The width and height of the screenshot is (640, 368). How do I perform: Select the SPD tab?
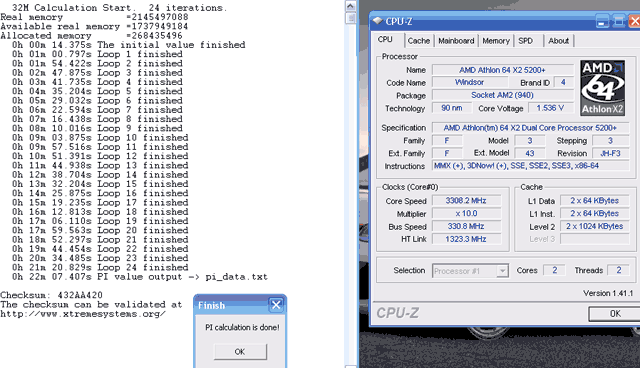526,41
